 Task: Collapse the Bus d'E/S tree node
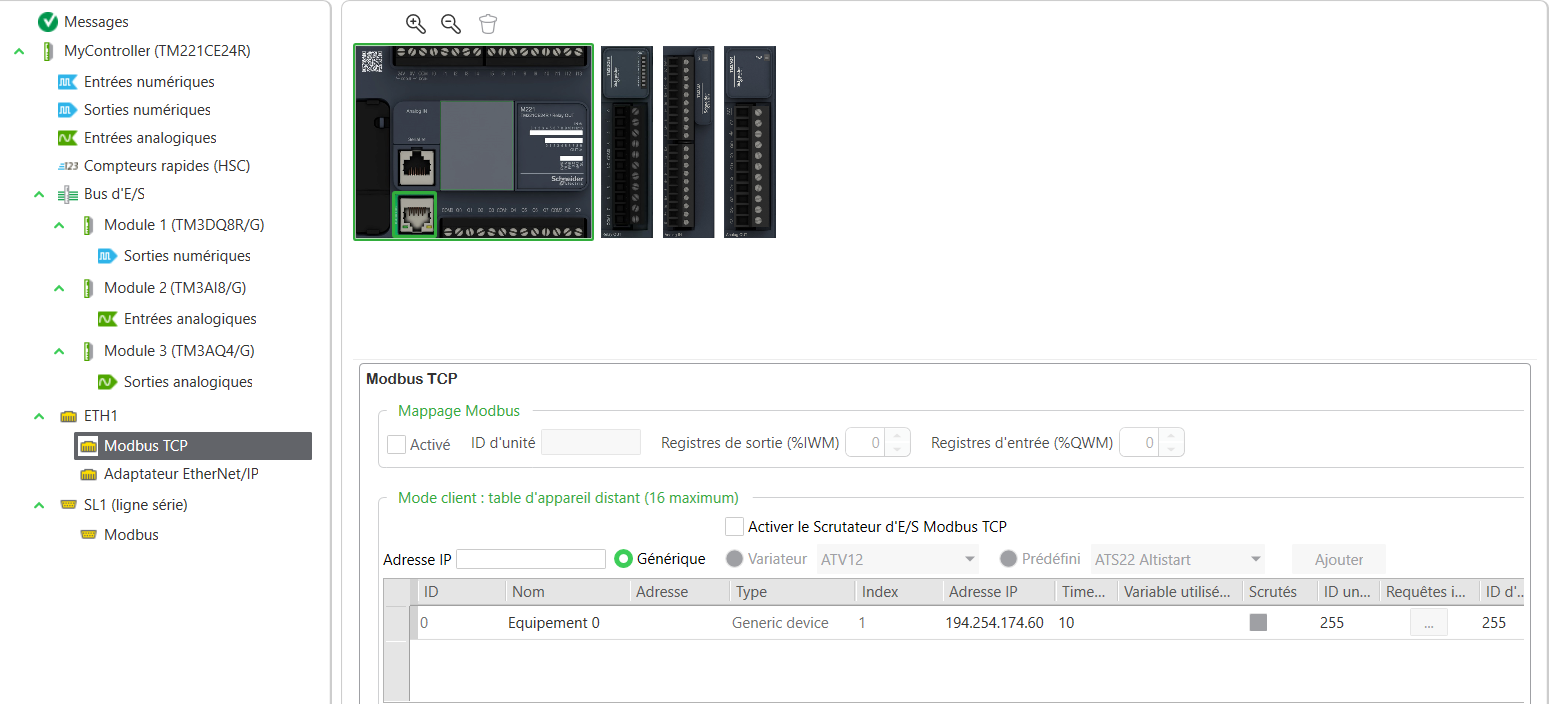tap(39, 194)
